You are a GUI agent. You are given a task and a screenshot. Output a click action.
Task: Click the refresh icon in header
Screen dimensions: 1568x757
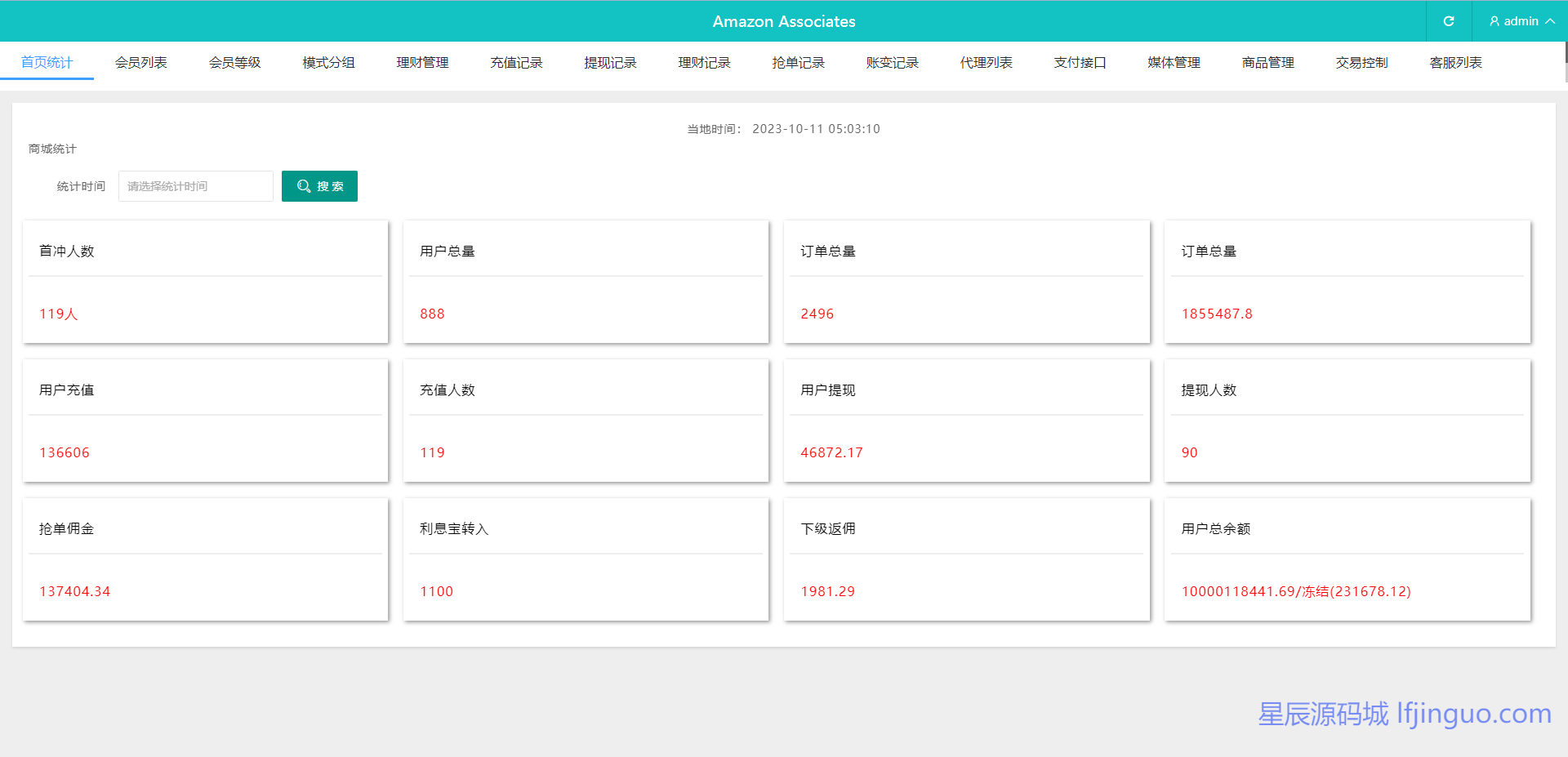1448,21
